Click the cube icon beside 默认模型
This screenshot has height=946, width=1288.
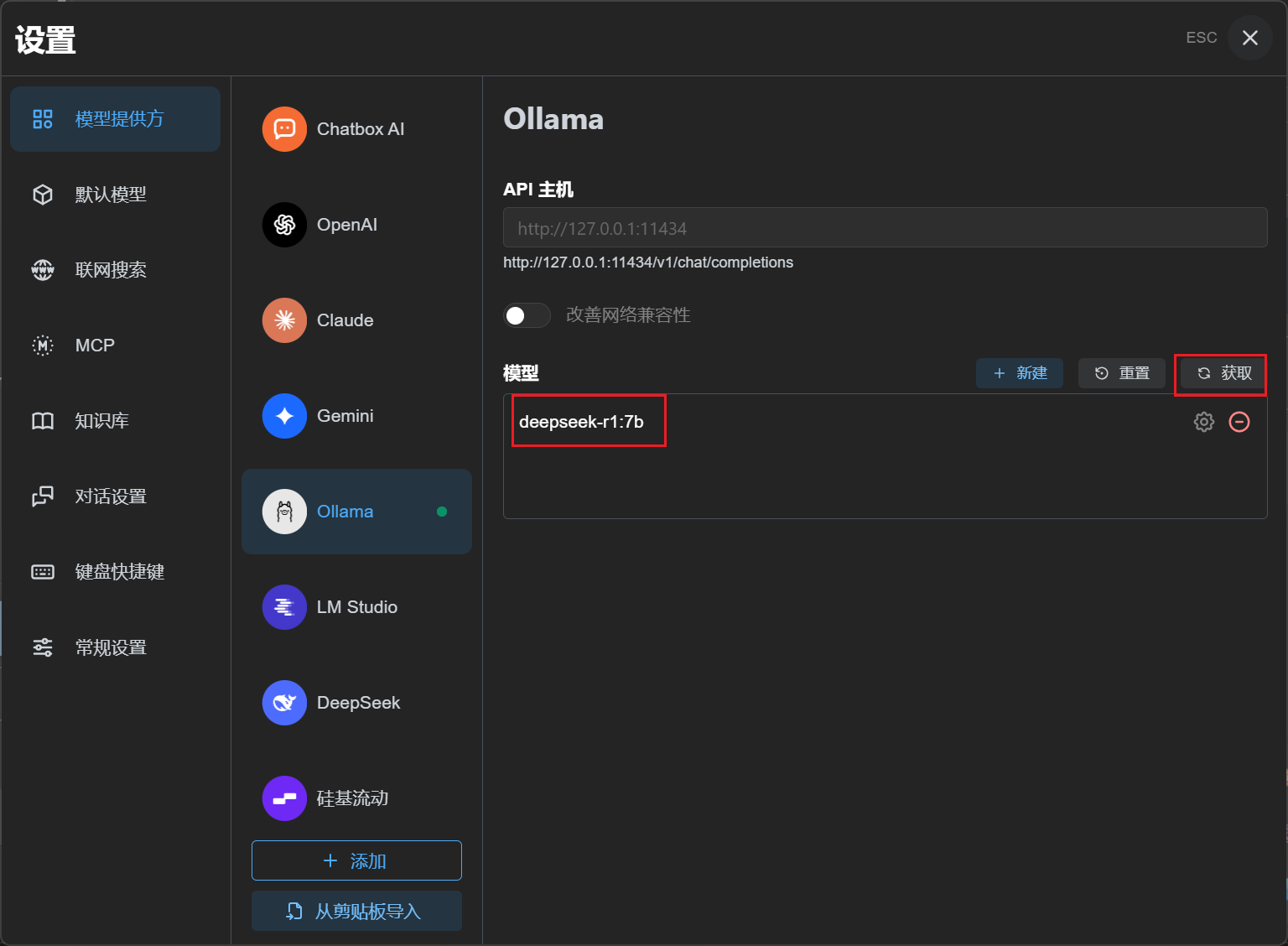(43, 195)
